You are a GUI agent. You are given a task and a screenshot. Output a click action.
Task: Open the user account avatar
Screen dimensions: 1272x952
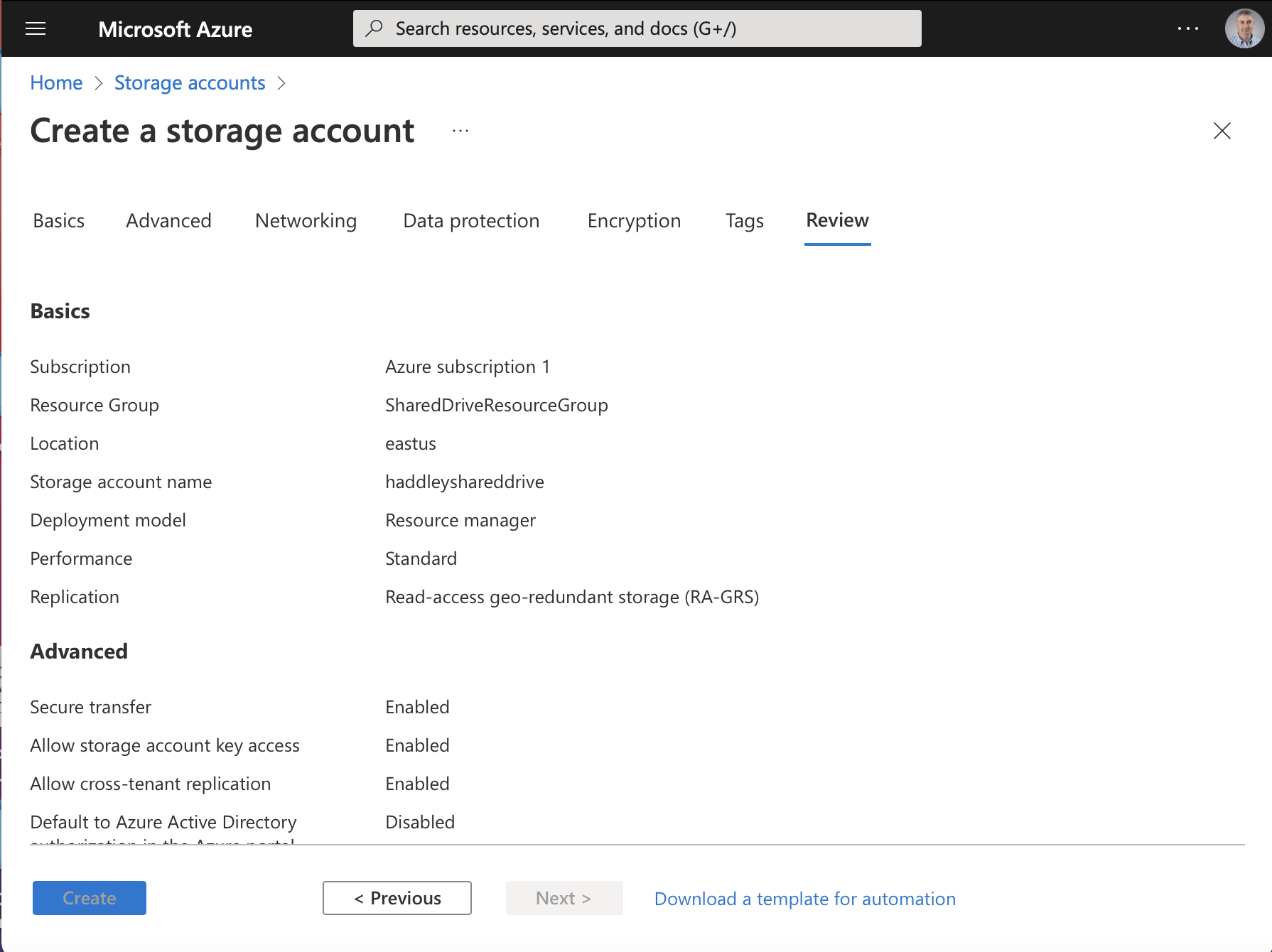click(x=1244, y=28)
